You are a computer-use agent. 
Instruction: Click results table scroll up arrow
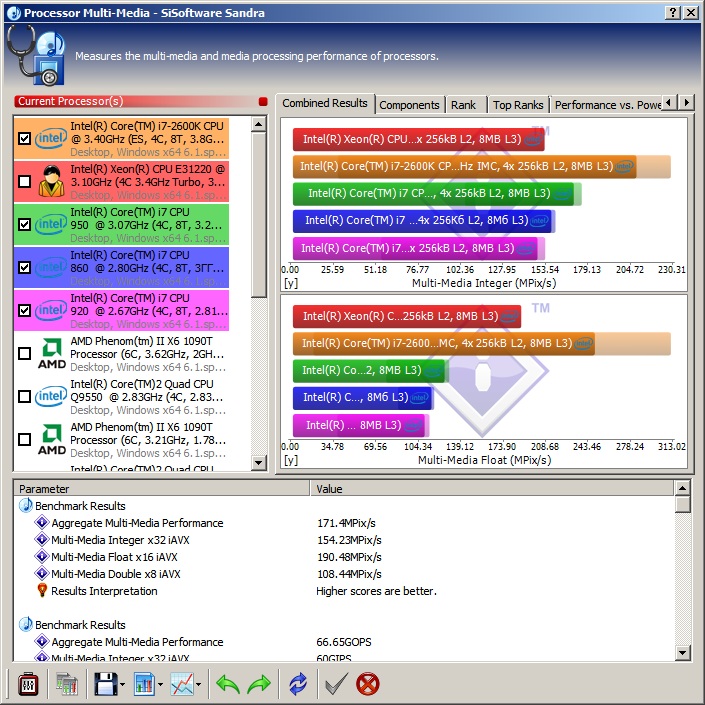[x=683, y=488]
